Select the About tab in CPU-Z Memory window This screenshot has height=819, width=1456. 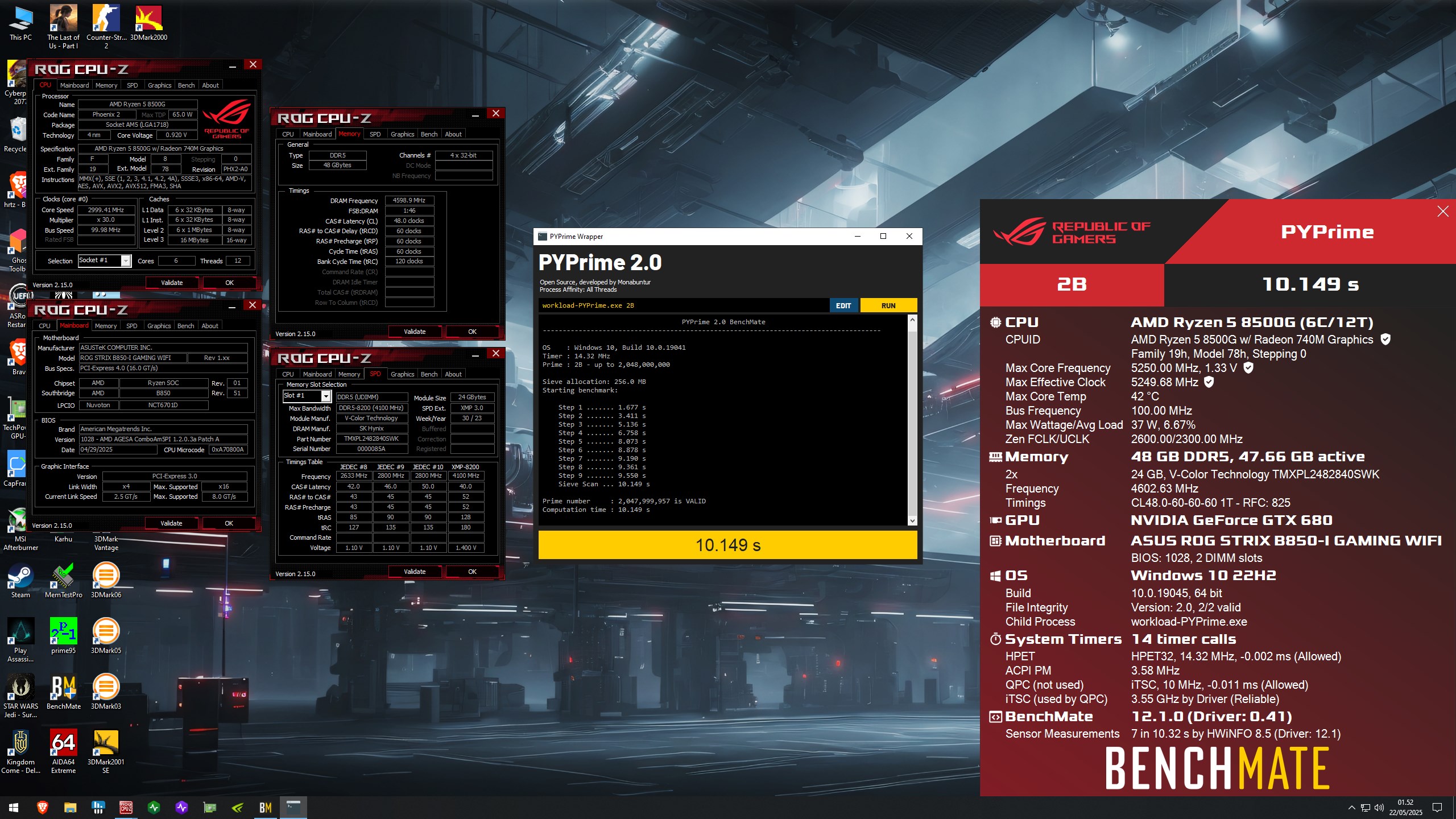[x=453, y=134]
